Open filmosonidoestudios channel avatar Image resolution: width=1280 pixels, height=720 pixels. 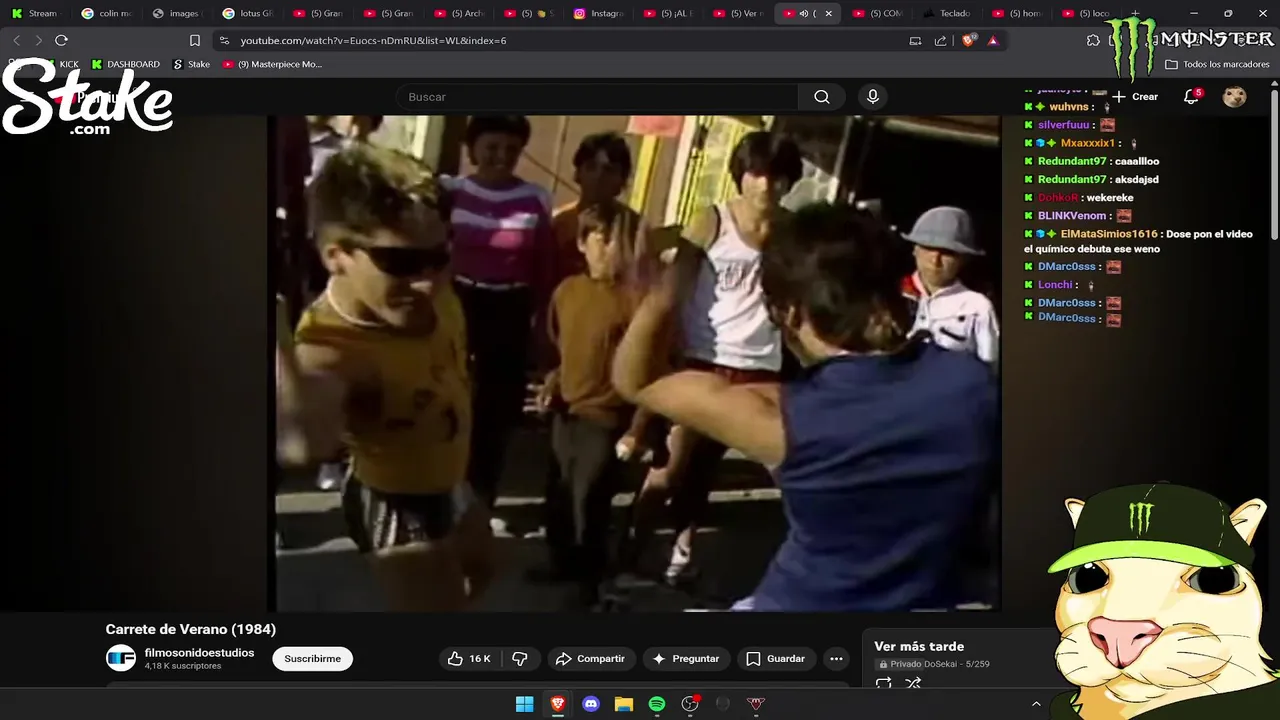[x=121, y=658]
